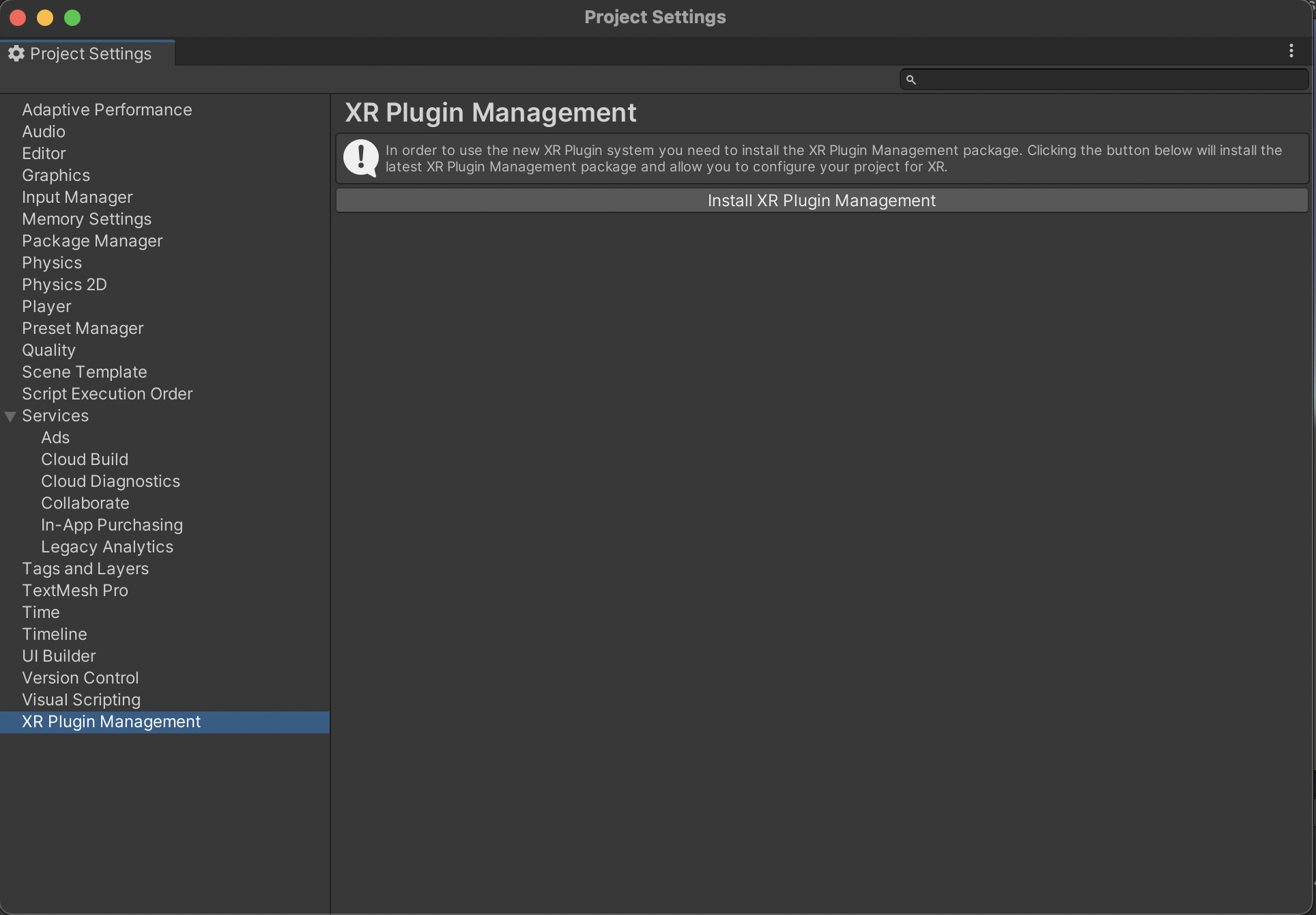Open the Package Manager settings

point(91,240)
